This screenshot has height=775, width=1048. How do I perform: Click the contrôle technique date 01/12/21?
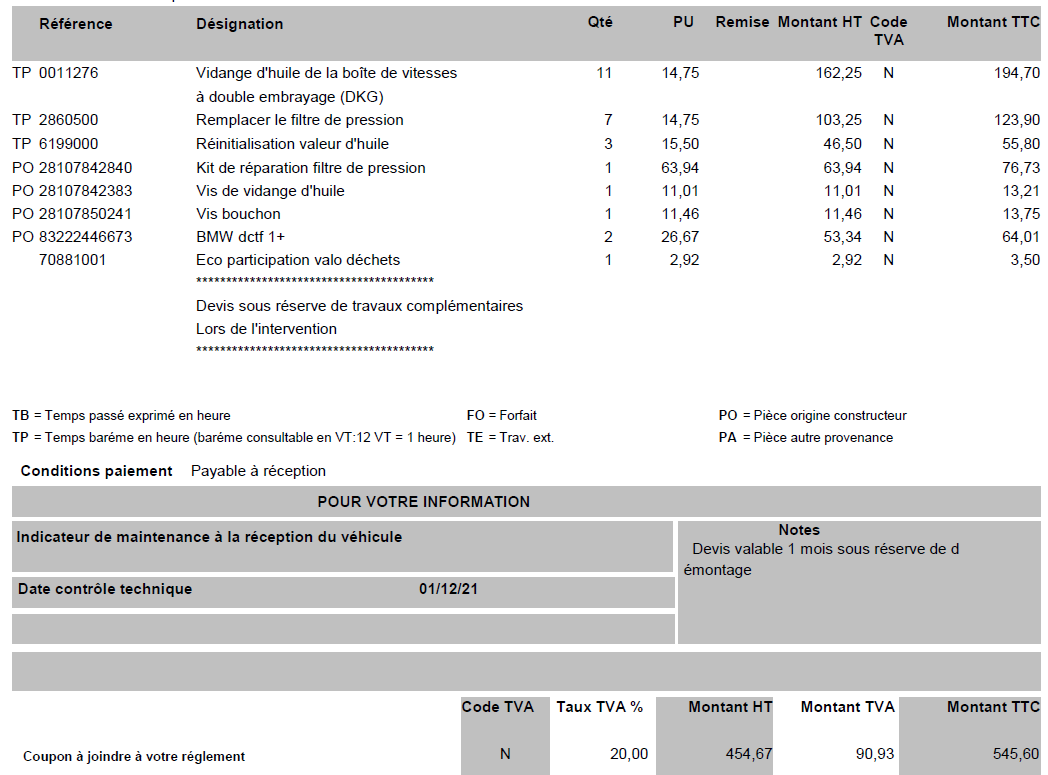448,589
